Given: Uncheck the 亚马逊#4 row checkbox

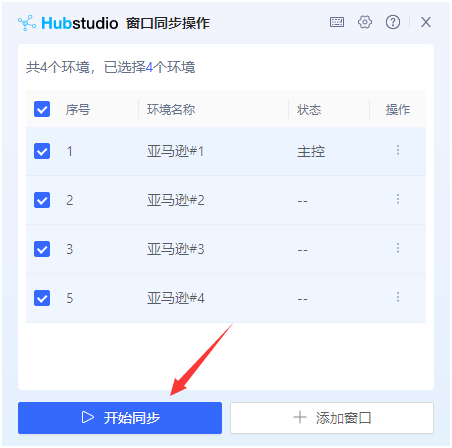Looking at the screenshot, I should [x=42, y=298].
